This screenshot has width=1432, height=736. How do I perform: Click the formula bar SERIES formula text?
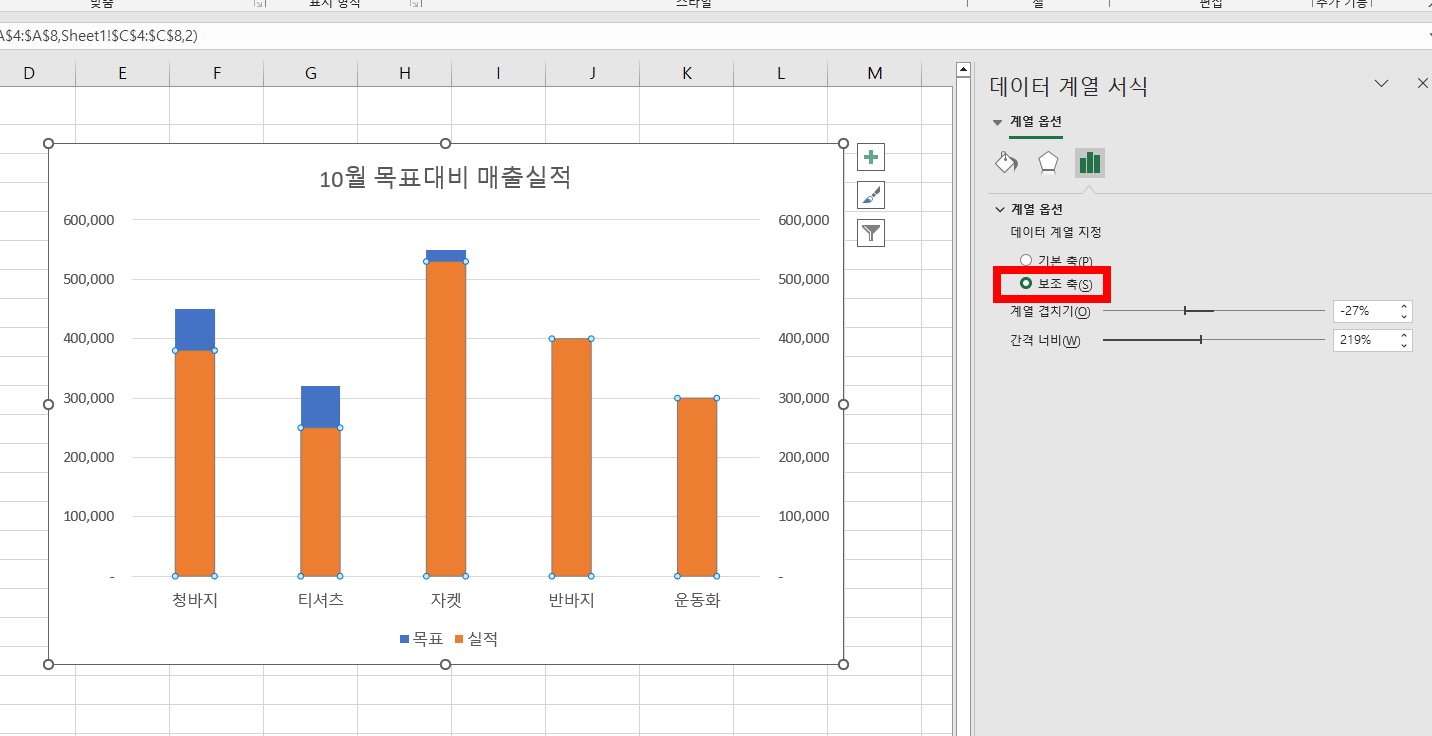point(99,36)
